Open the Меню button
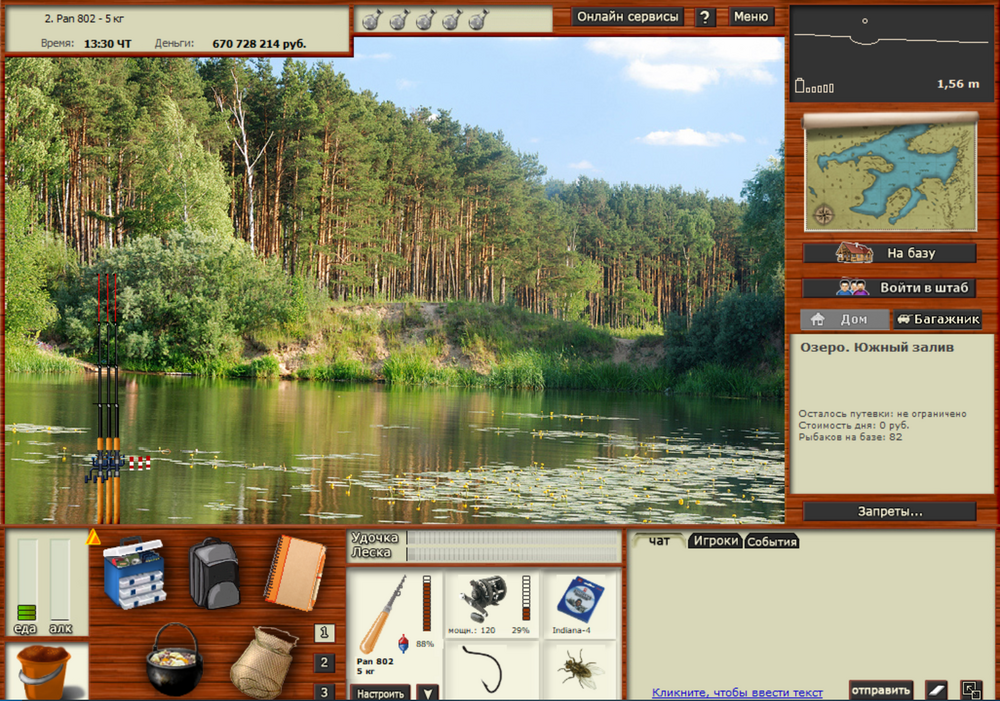This screenshot has height=701, width=1000. click(751, 17)
